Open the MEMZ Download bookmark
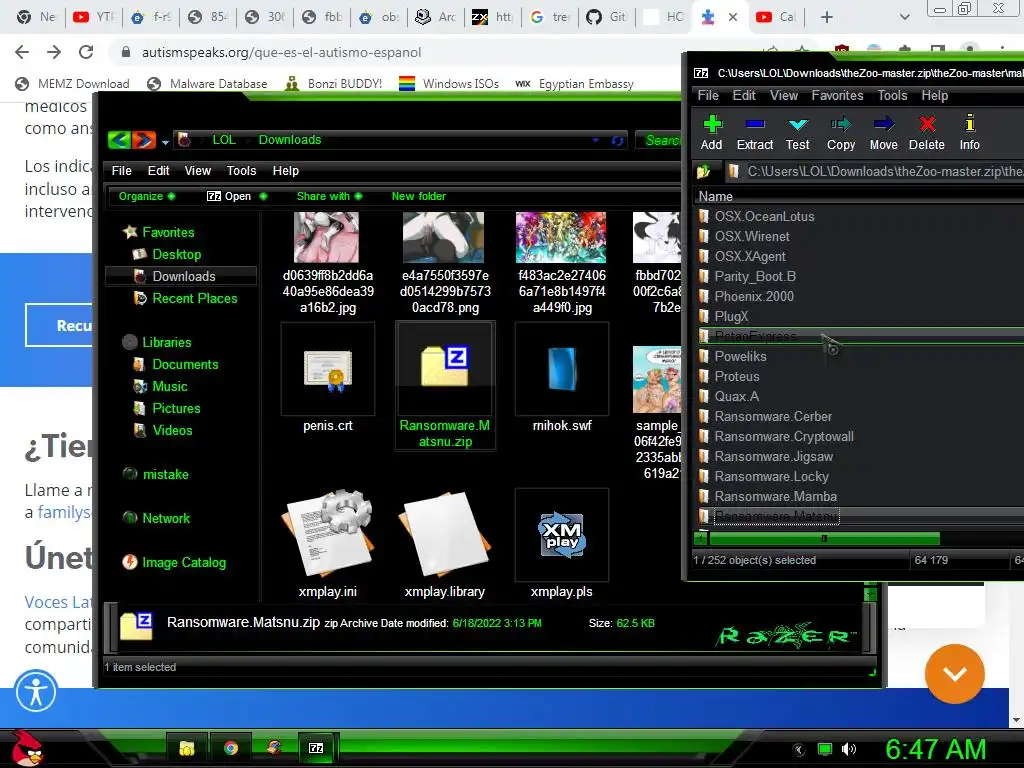The image size is (1024, 768). click(x=72, y=84)
